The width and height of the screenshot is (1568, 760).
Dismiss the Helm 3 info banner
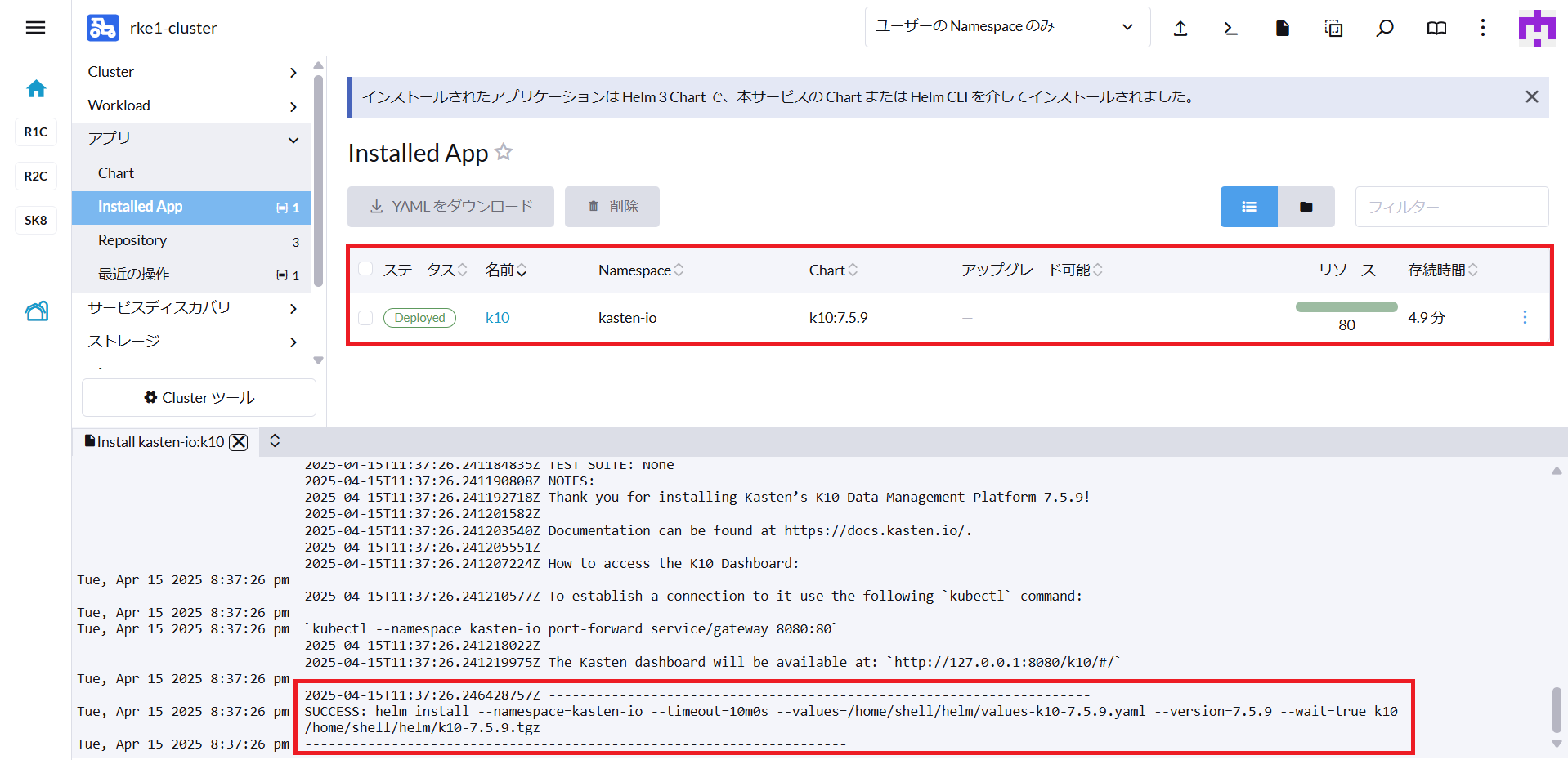[x=1532, y=96]
